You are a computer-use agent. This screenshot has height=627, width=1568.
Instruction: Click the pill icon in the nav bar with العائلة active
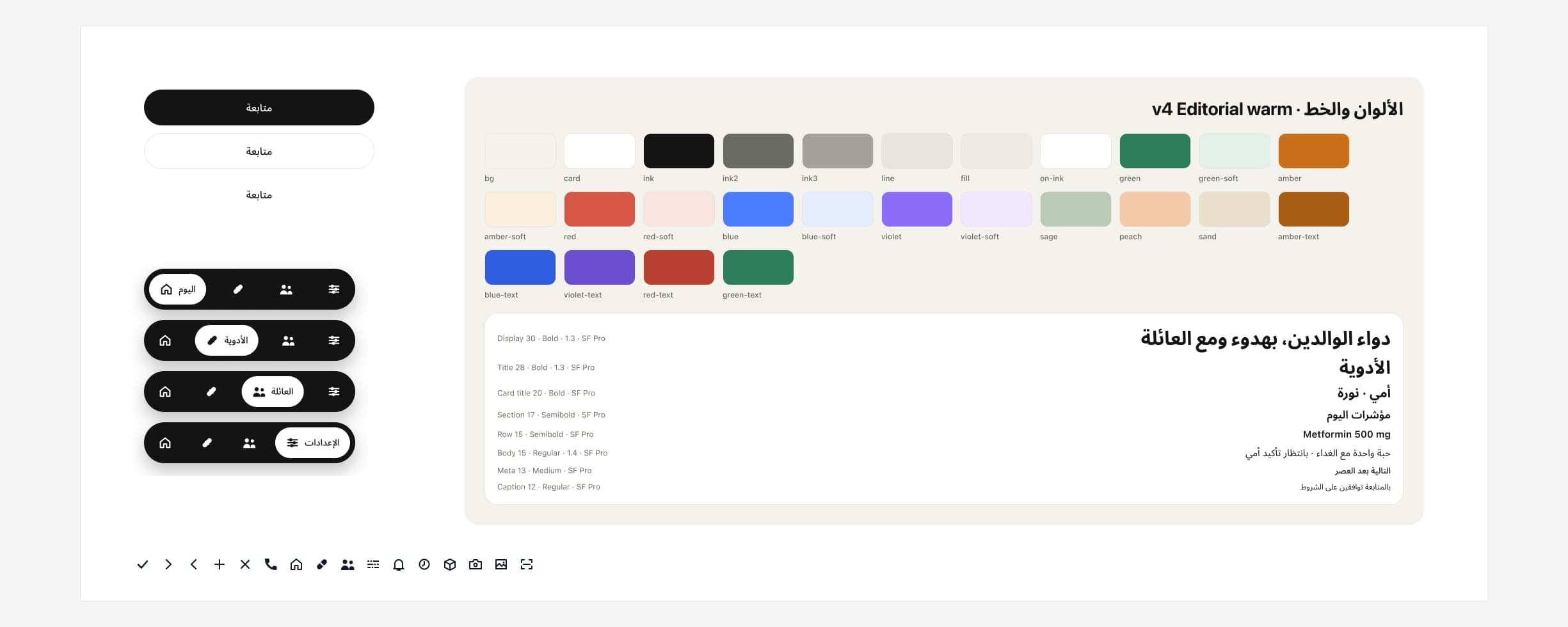pos(211,392)
